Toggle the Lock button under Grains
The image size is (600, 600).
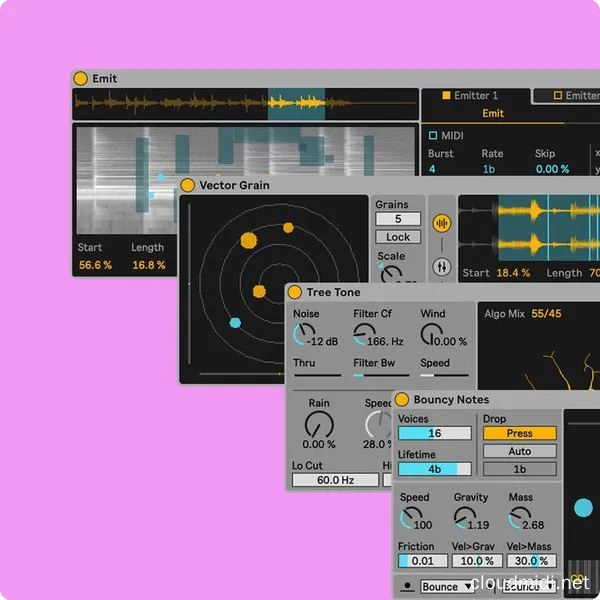398,237
